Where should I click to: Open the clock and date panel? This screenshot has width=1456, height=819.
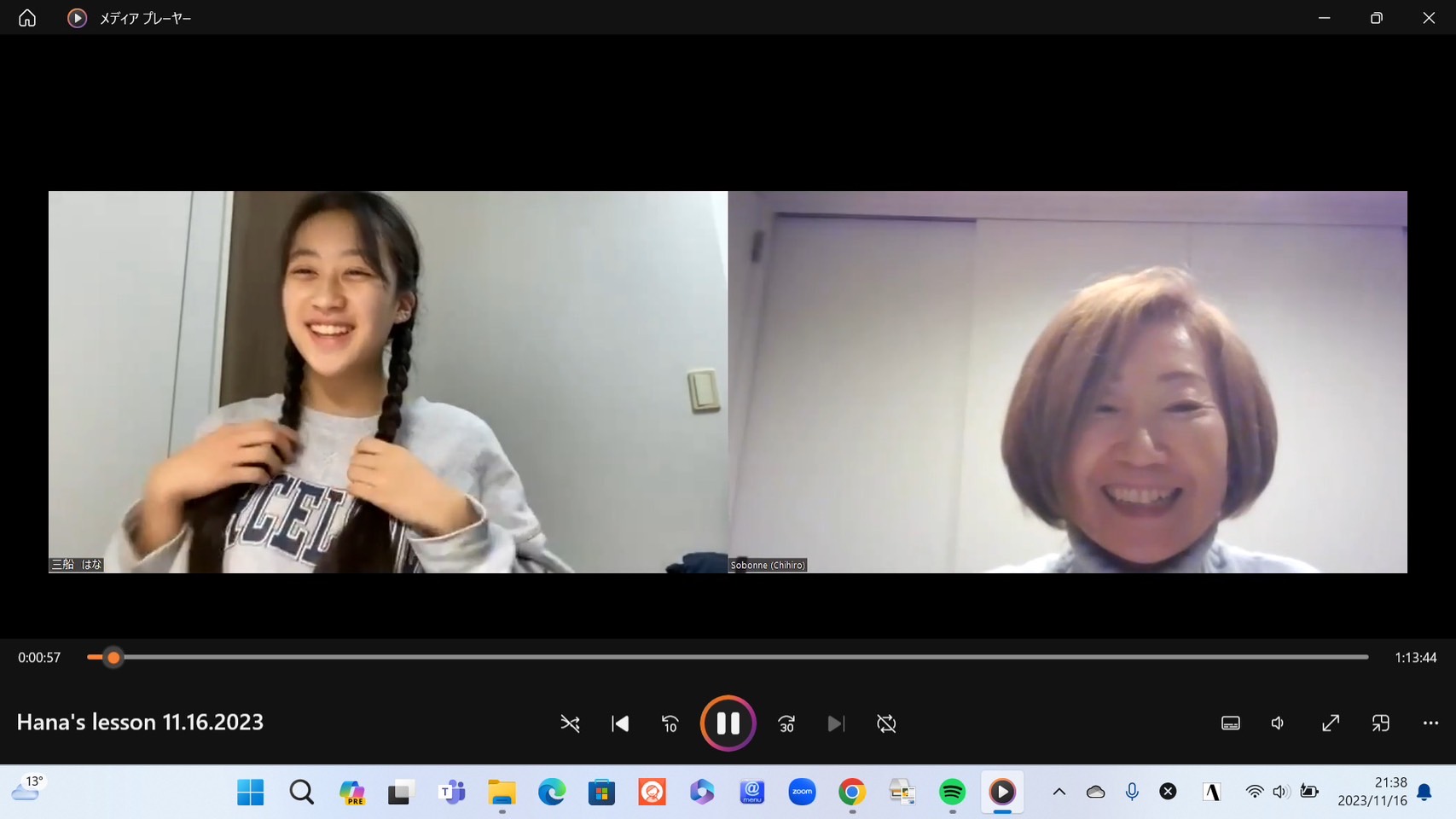[1372, 792]
